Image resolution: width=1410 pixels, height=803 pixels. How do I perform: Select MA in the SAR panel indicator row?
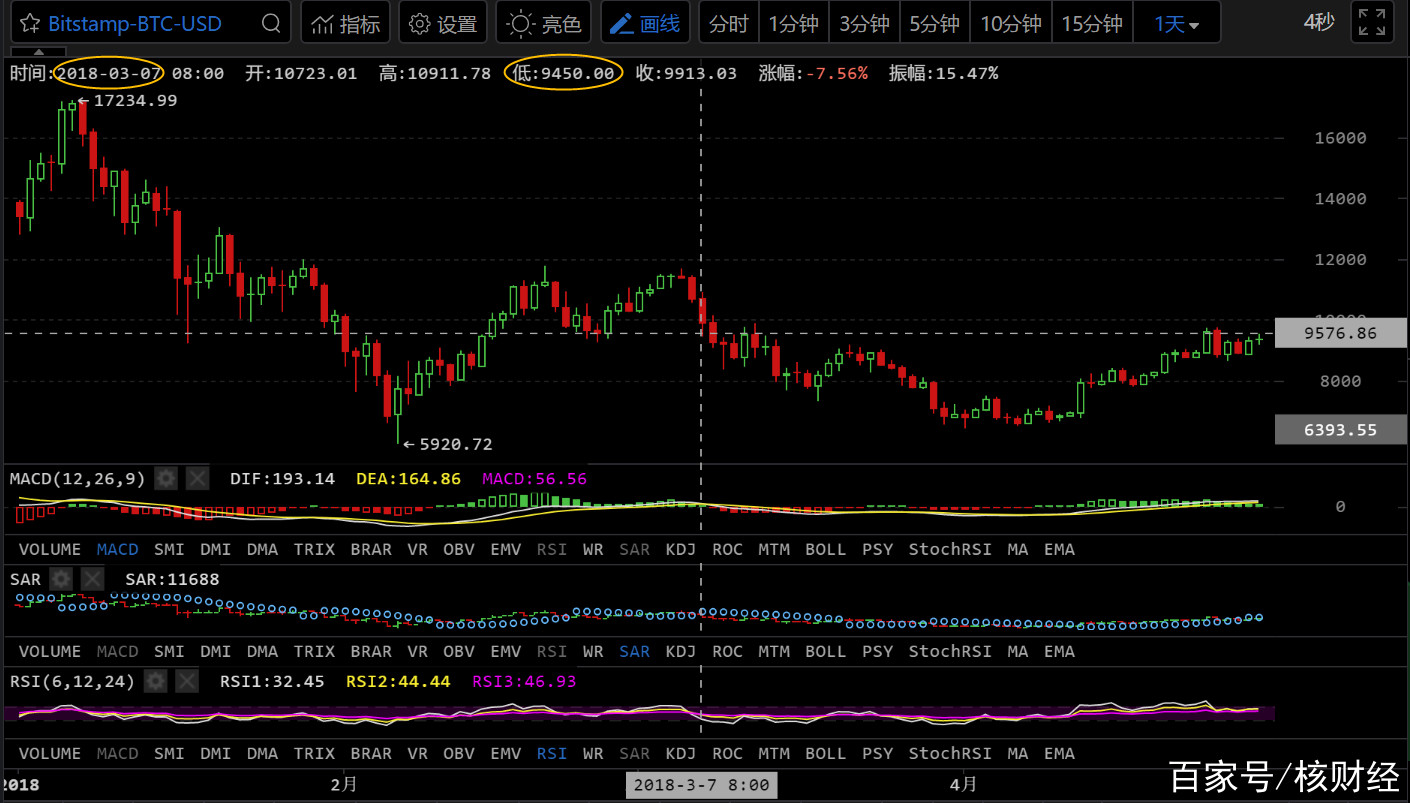tap(1018, 651)
